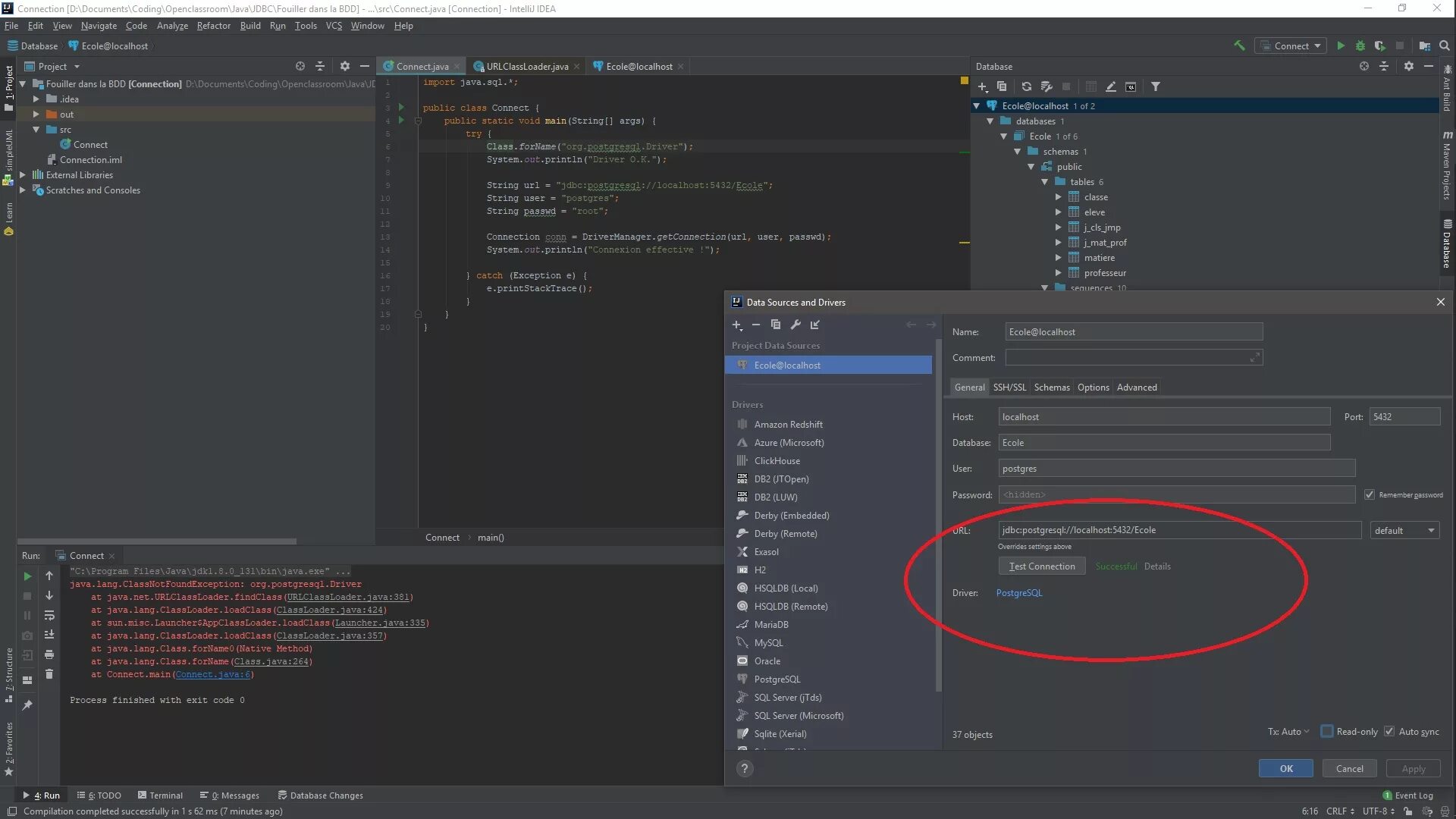Enable the Read-only checkbox
Screen dimensions: 1456x819
point(1327,732)
